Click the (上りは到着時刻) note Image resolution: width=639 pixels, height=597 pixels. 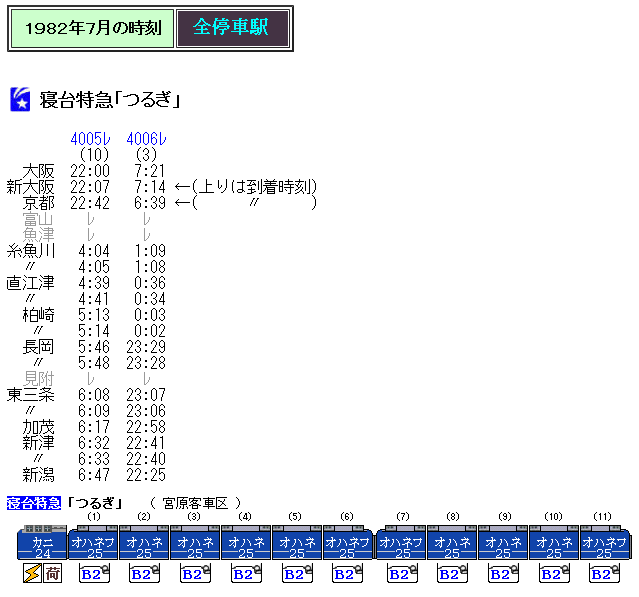click(x=254, y=187)
